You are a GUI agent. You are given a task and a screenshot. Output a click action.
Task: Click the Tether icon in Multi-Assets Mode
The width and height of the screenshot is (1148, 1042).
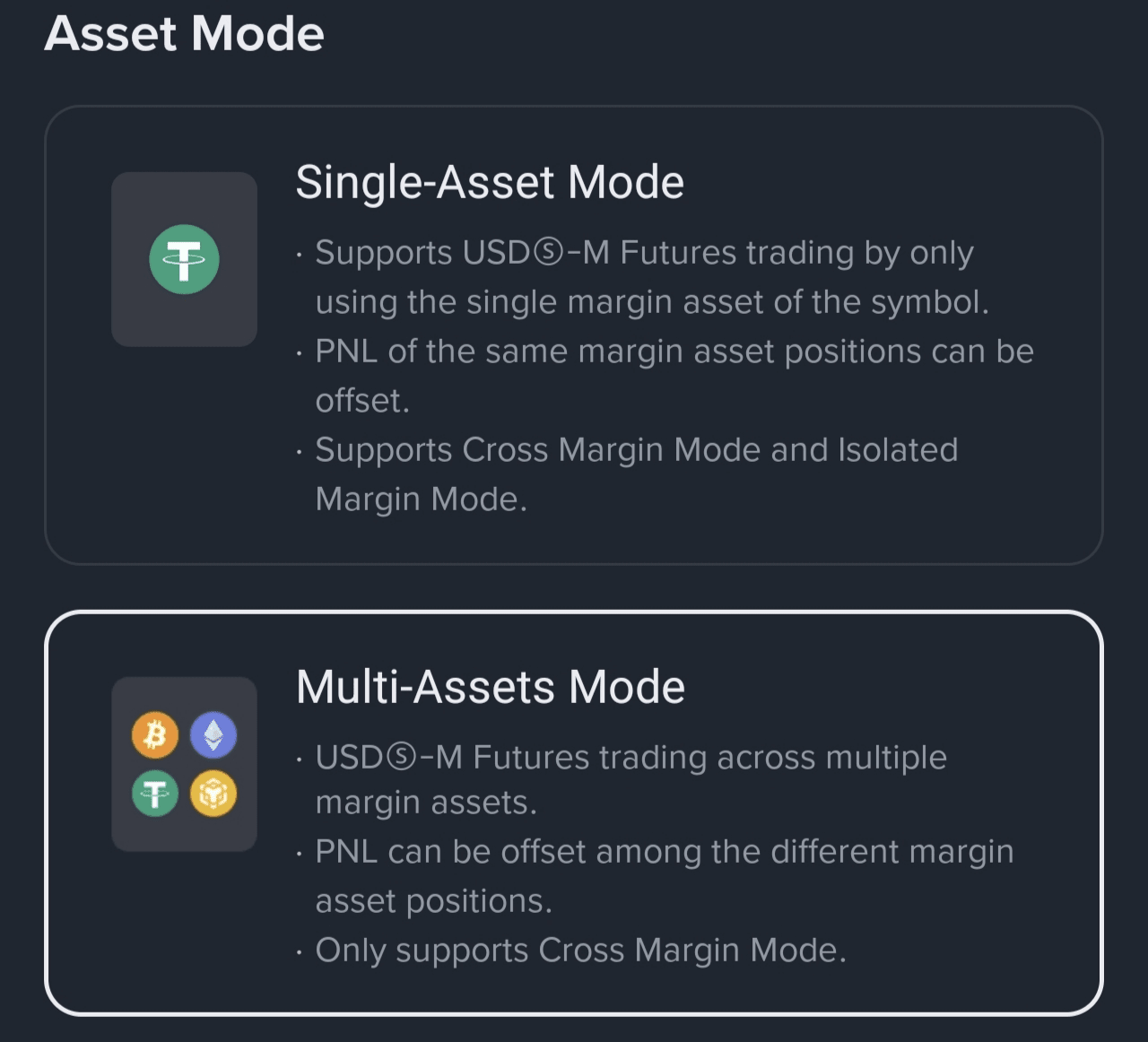(x=155, y=794)
